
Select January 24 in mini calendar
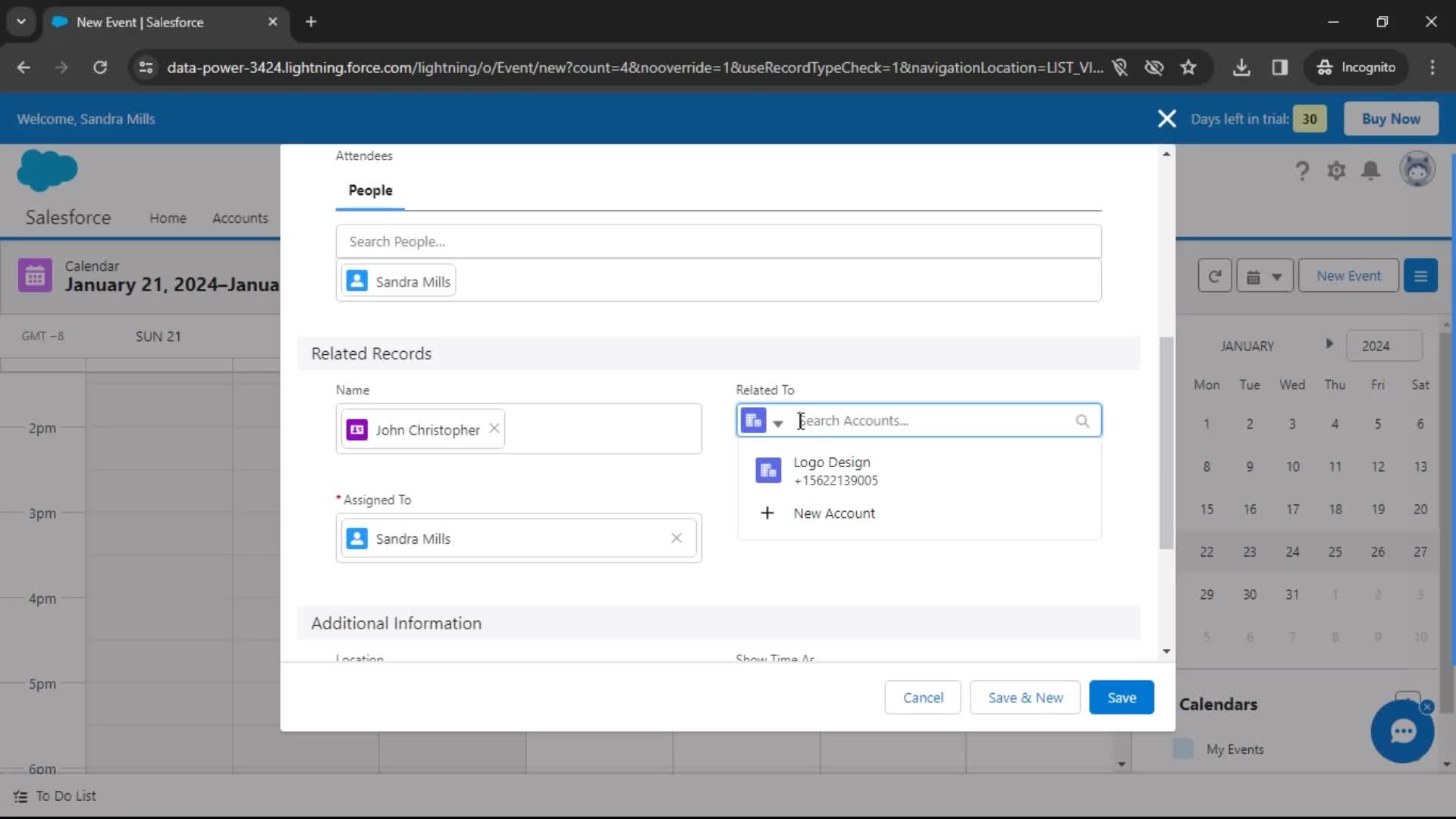(x=1292, y=552)
